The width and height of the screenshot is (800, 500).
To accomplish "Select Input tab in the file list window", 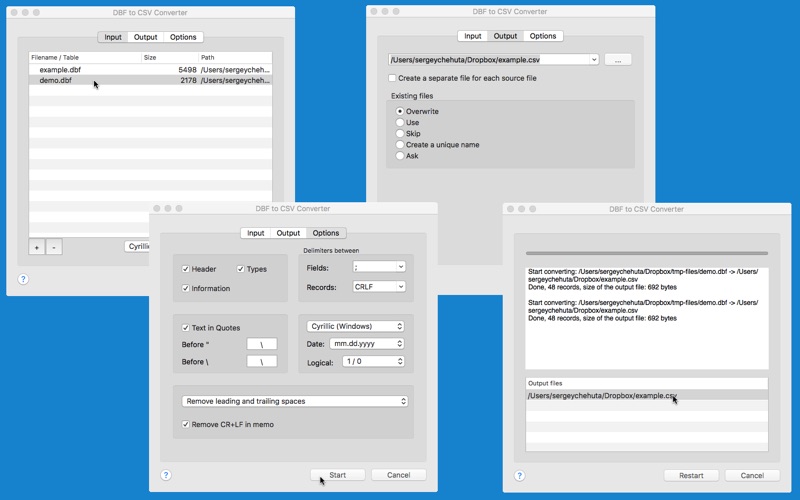I will [x=113, y=37].
